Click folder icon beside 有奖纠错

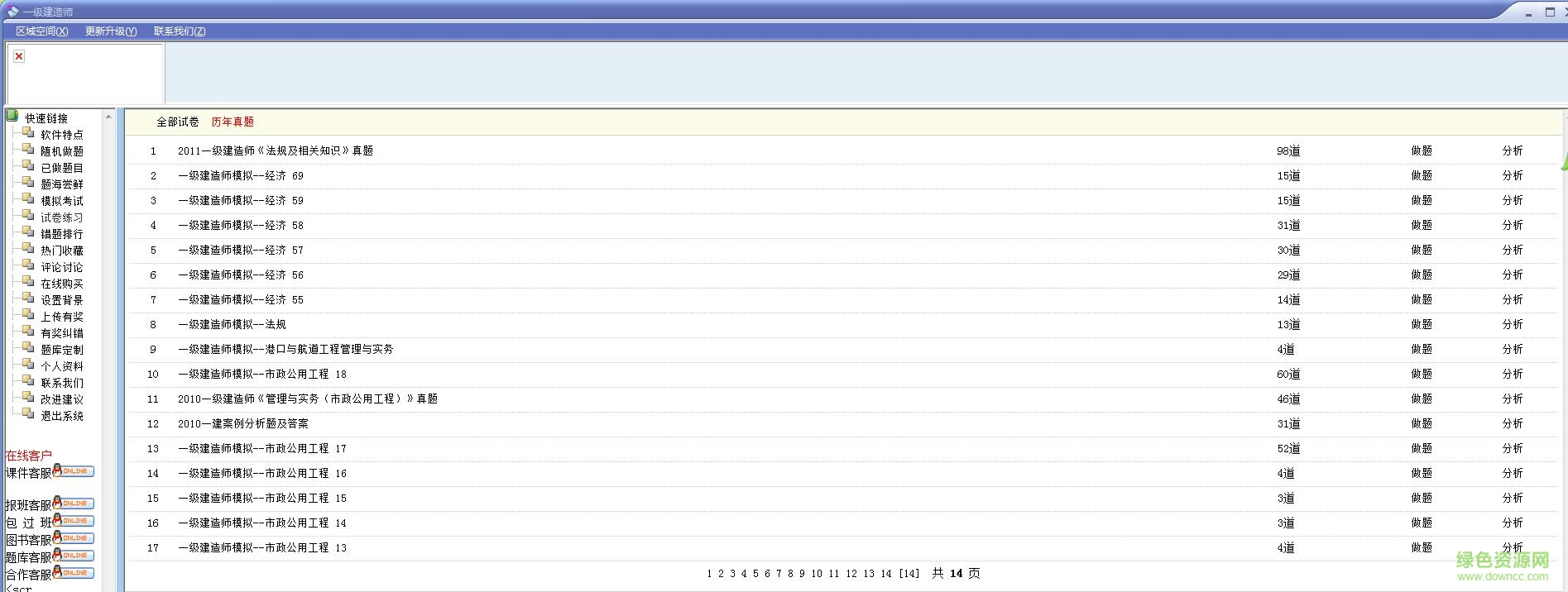pyautogui.click(x=28, y=332)
